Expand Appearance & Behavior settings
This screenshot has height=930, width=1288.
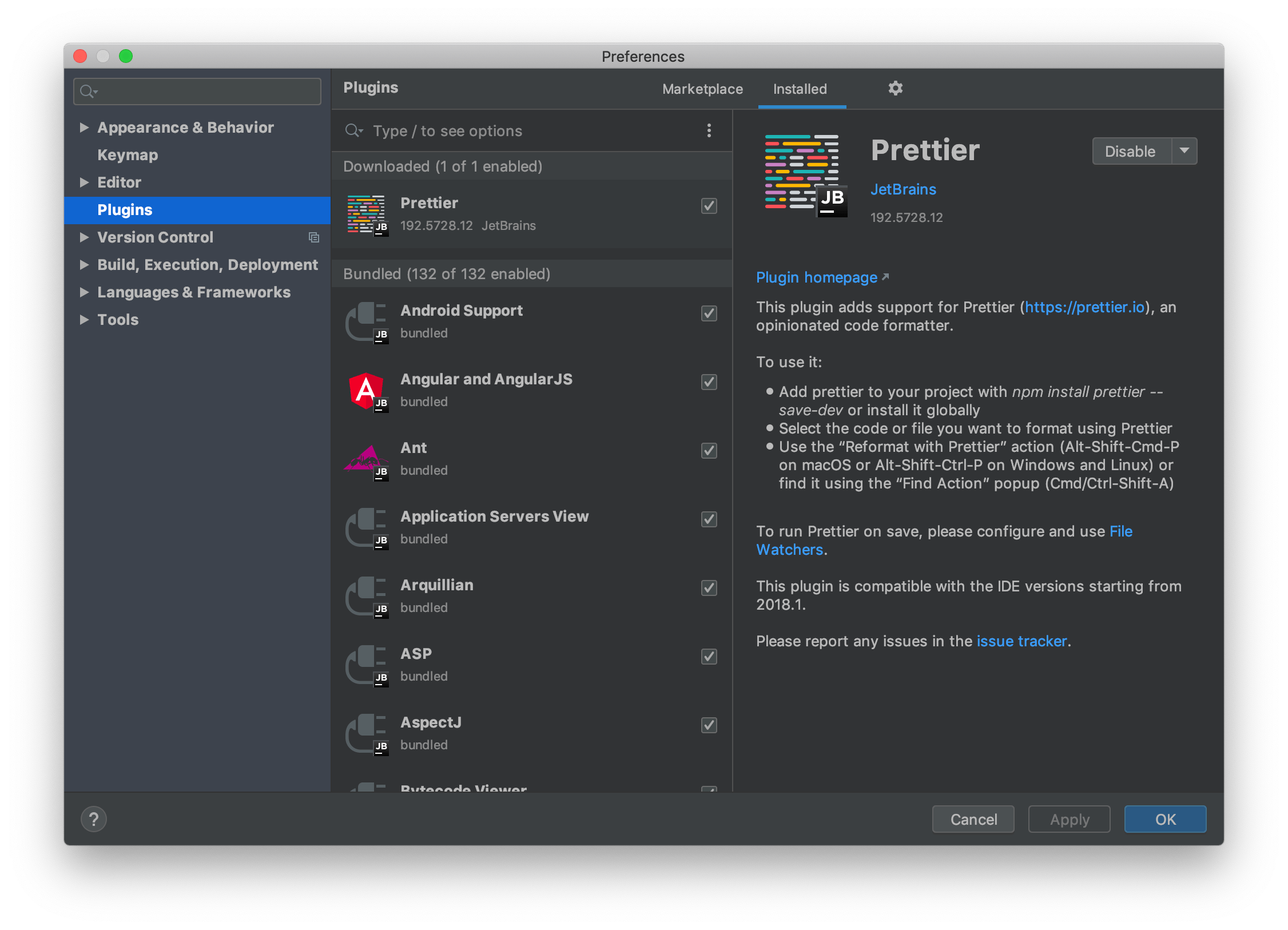[84, 128]
